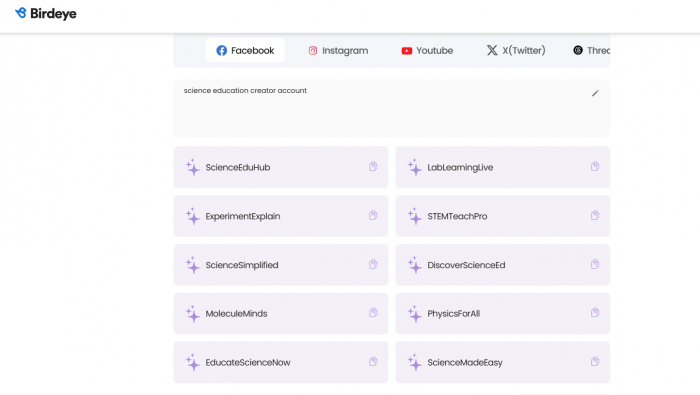Select the MoleculeMinds suggestion card
The width and height of the screenshot is (700, 395).
281,313
